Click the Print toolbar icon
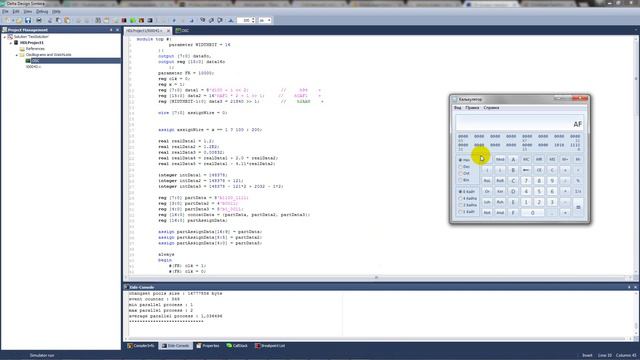Viewport: 640px width, 360px height. [39, 20]
